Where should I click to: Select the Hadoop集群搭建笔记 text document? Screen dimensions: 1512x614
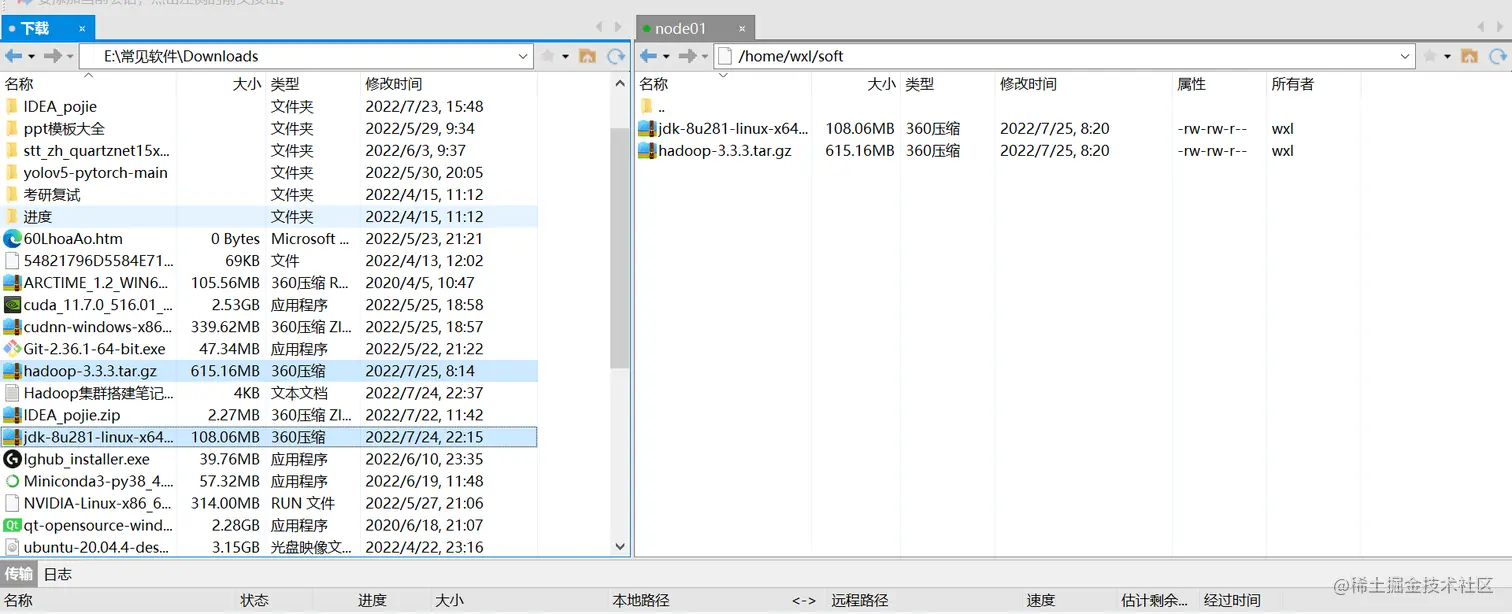(98, 393)
